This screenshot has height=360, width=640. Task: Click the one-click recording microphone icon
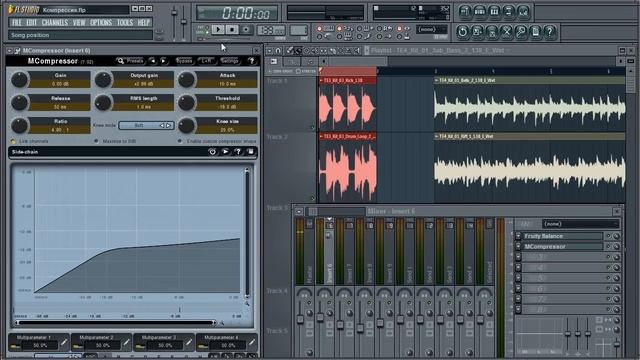click(521, 31)
